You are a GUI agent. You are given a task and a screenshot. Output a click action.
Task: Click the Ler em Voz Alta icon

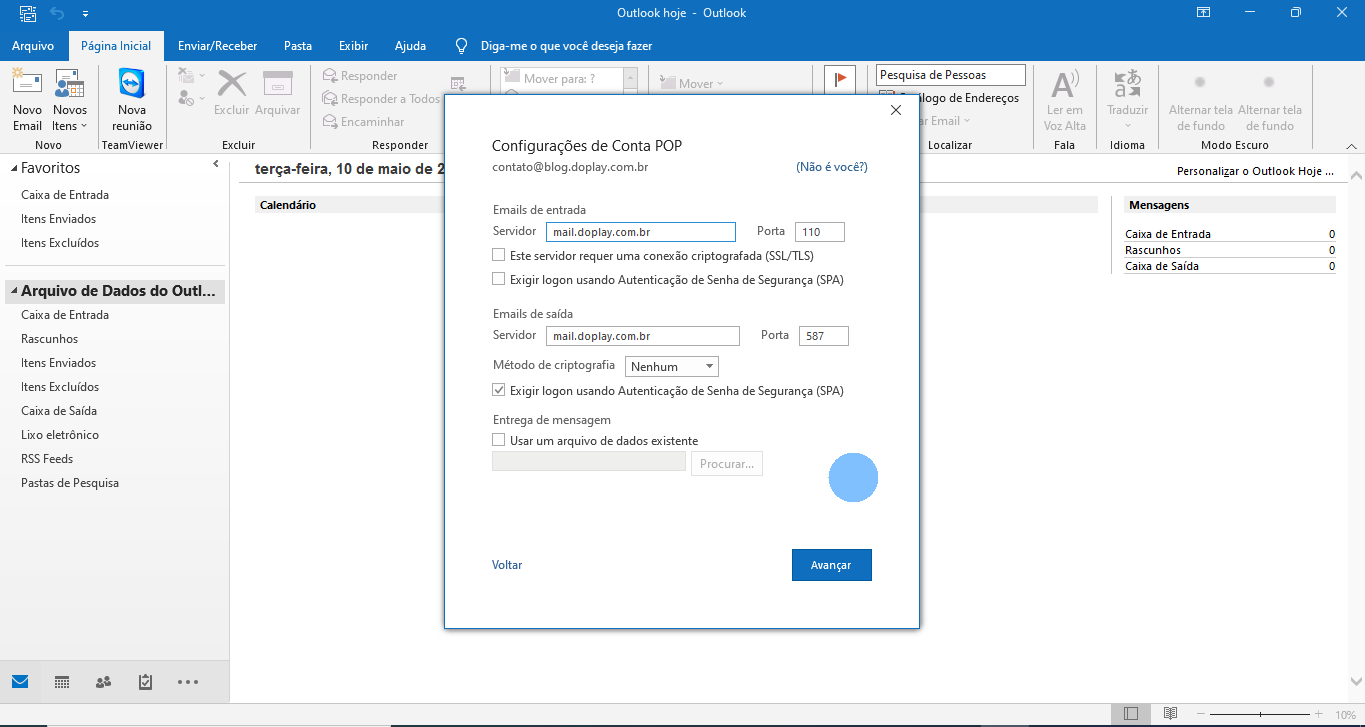(x=1064, y=84)
